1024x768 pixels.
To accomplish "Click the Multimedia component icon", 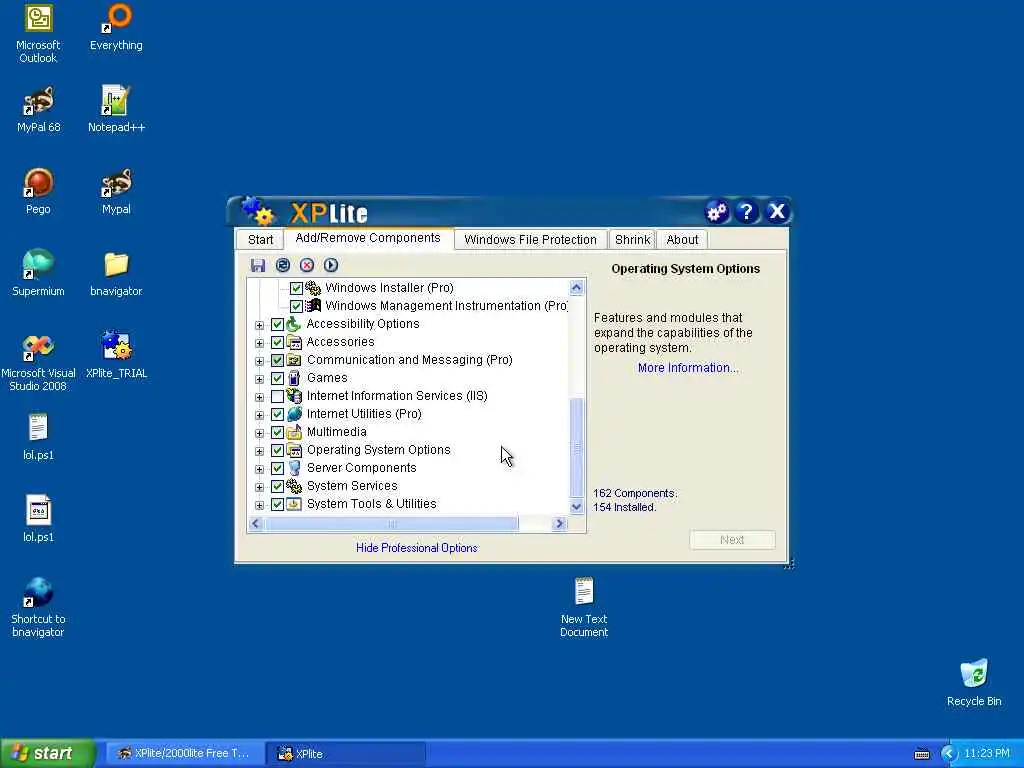I will 294,432.
